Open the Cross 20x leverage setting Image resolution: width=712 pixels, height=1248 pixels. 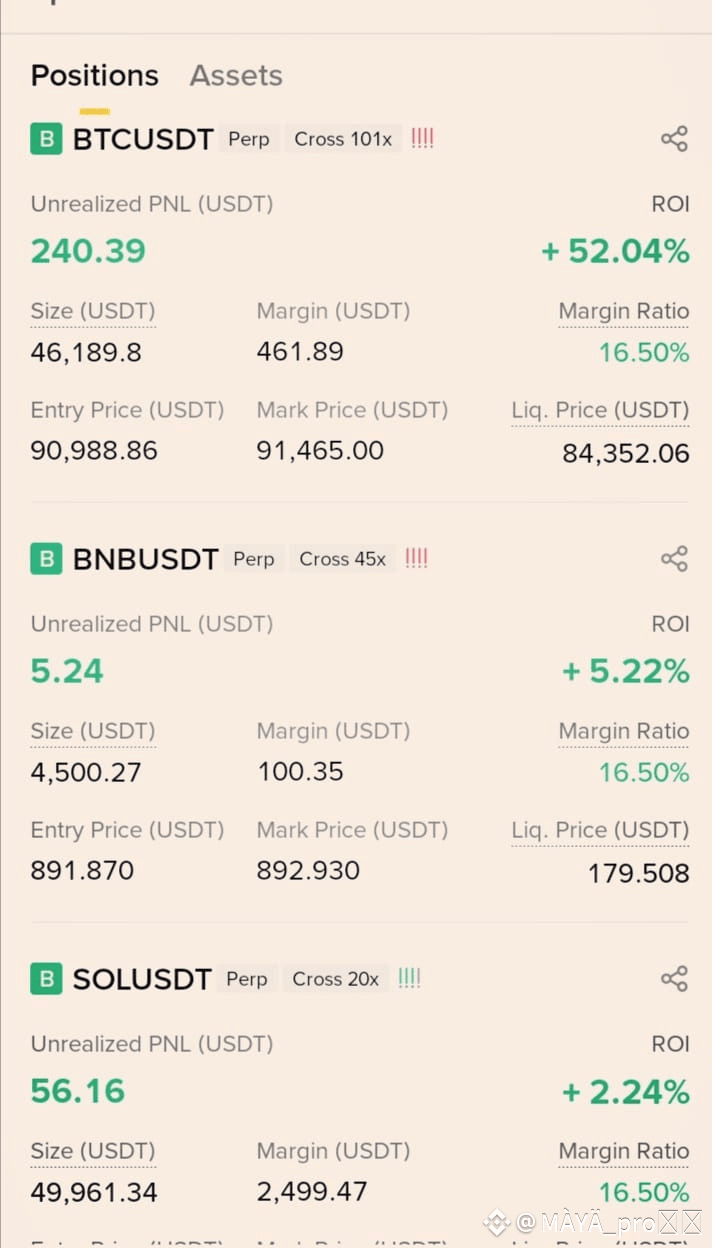click(336, 979)
